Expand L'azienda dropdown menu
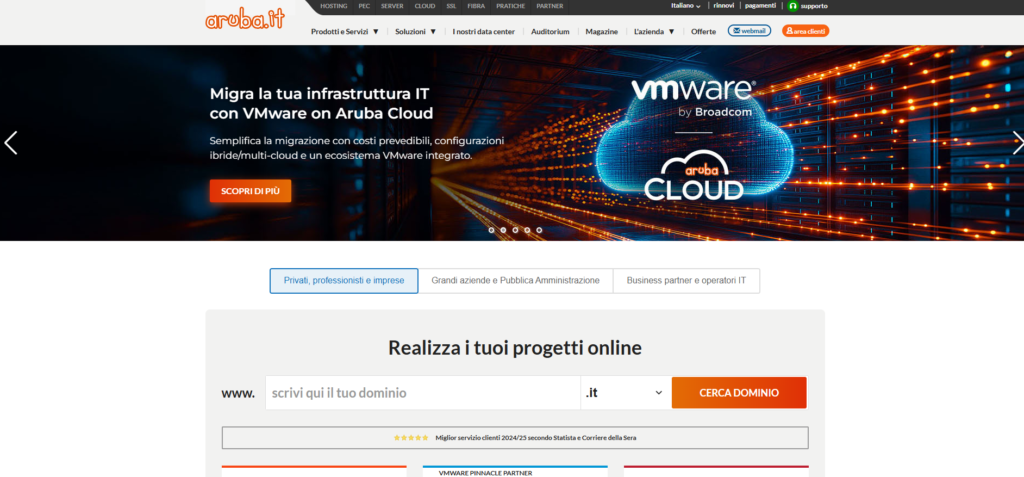1024x477 pixels. tap(654, 31)
